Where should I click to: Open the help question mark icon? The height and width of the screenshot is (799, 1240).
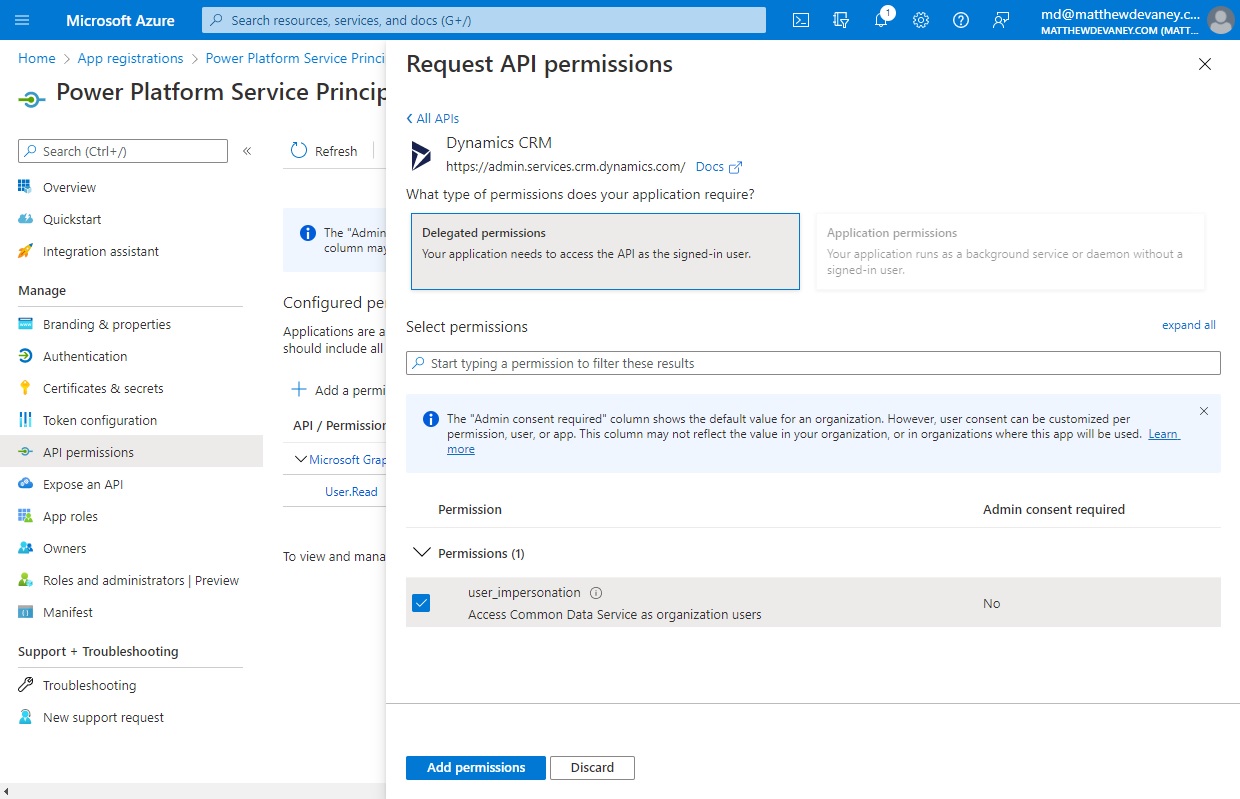tap(960, 20)
